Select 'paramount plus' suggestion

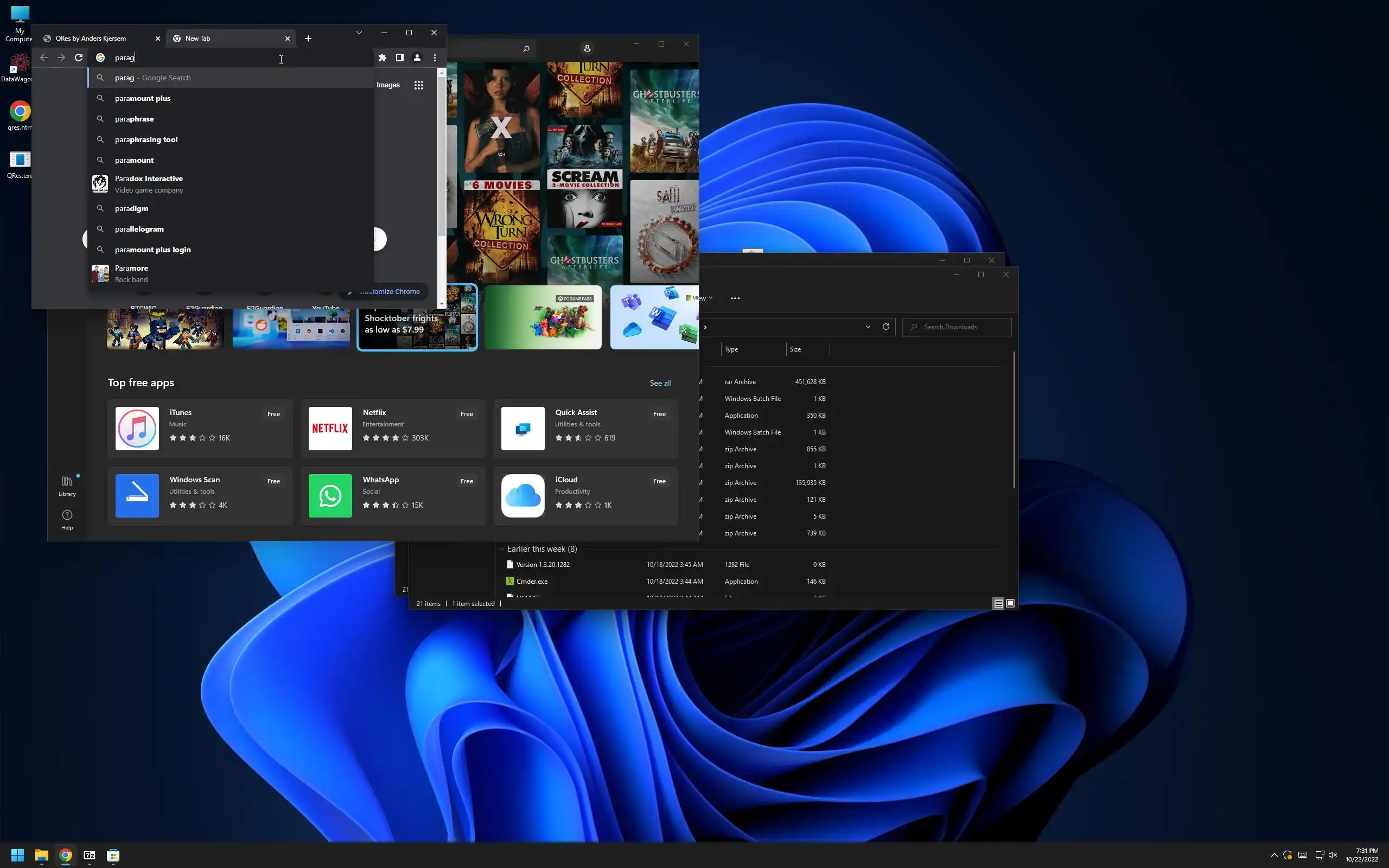point(142,98)
